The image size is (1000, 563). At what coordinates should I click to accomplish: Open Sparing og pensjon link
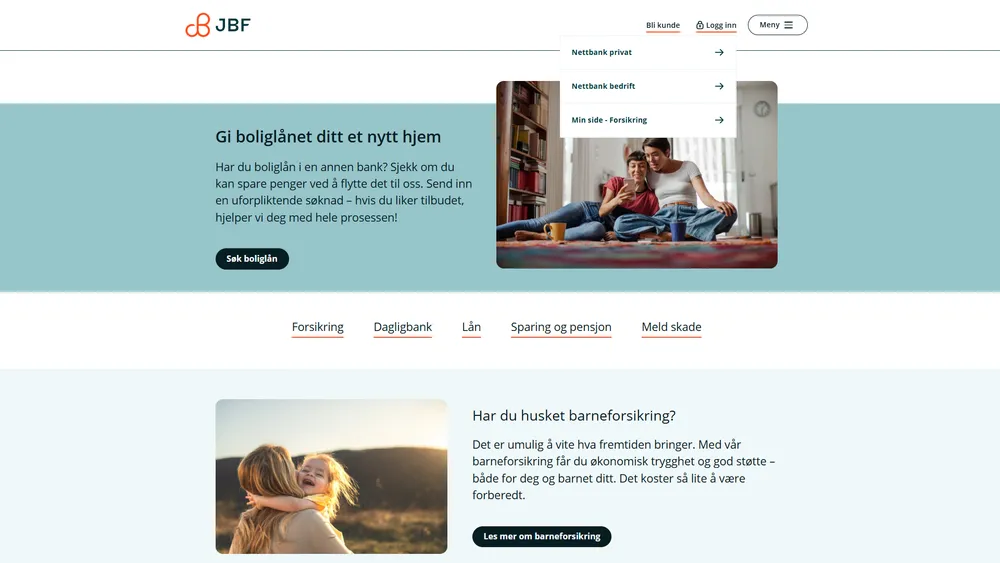click(561, 328)
